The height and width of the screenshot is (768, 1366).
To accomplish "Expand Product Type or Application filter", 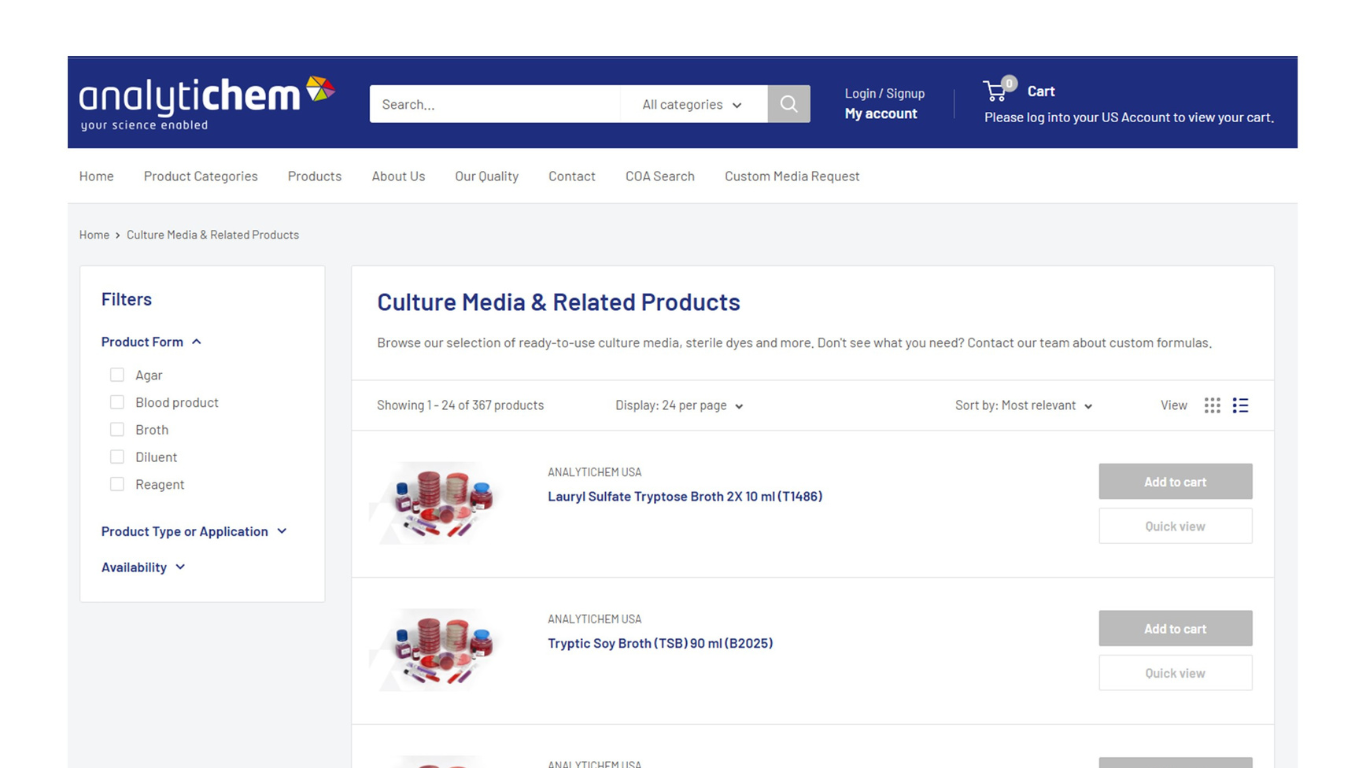I will tap(194, 531).
